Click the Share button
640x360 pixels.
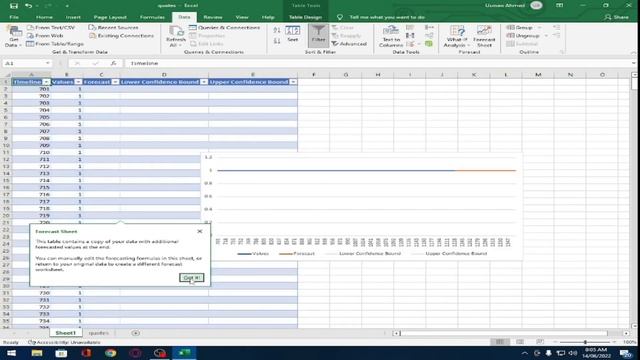617,17
